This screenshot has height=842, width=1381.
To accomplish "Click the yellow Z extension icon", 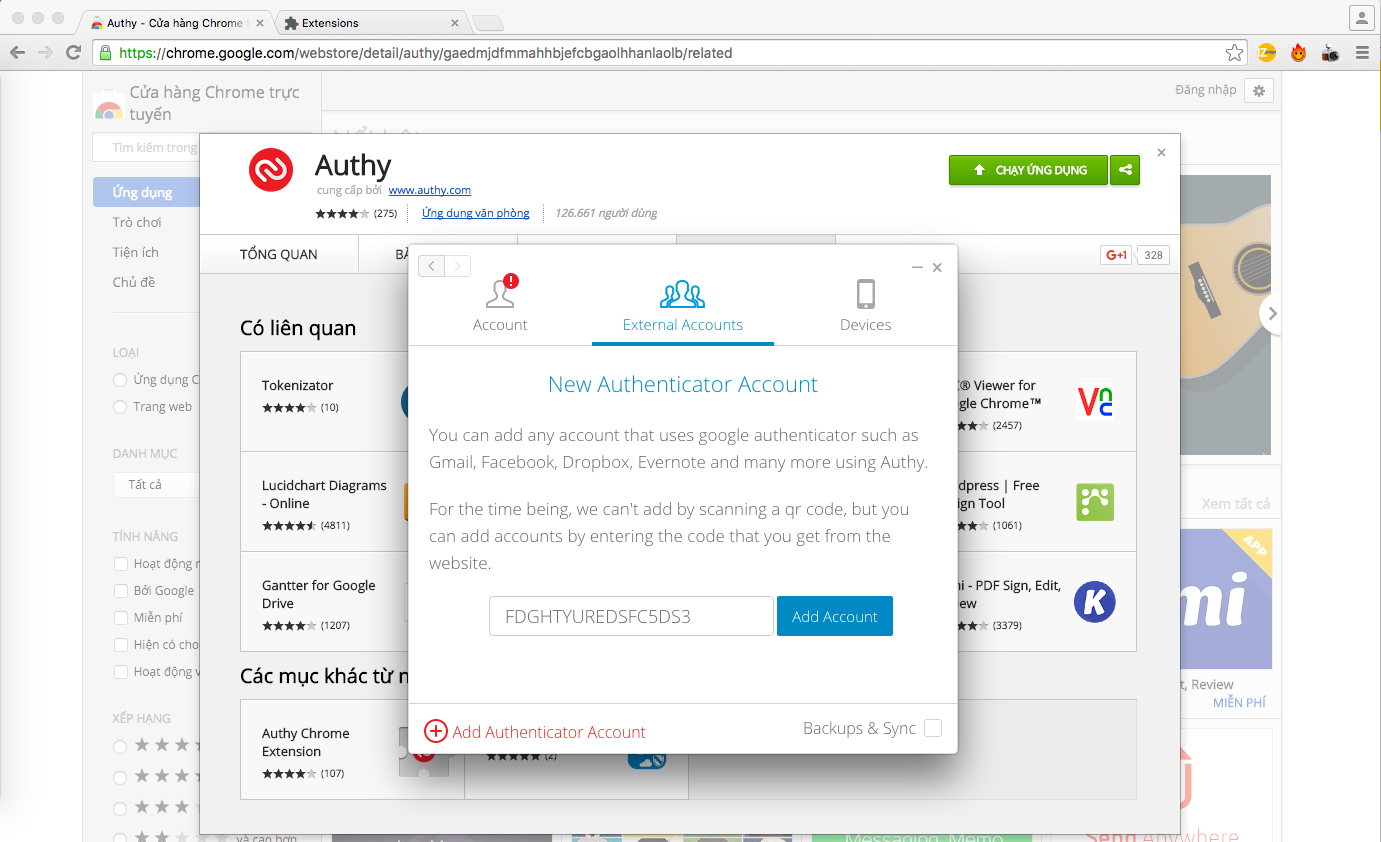I will pyautogui.click(x=1267, y=53).
